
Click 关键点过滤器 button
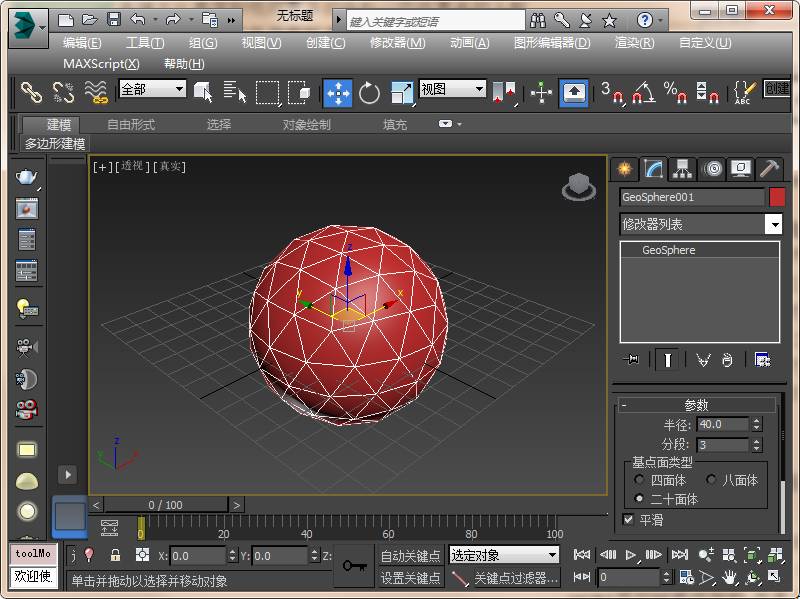[516, 578]
